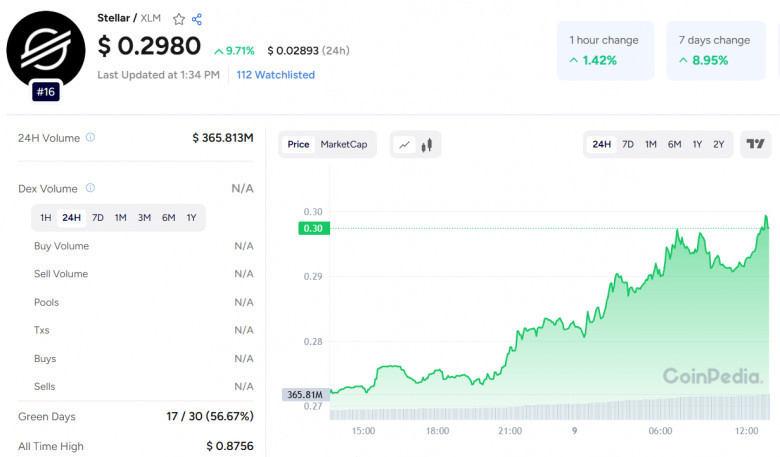Screen dimensions: 780x457
Task: Click the All Time High value $ 0.8756
Action: (x=230, y=446)
